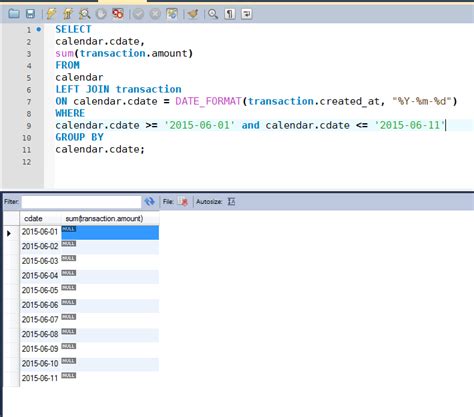Click the current-row arrow beside 2015-06-01
The image size is (474, 417).
(x=9, y=233)
